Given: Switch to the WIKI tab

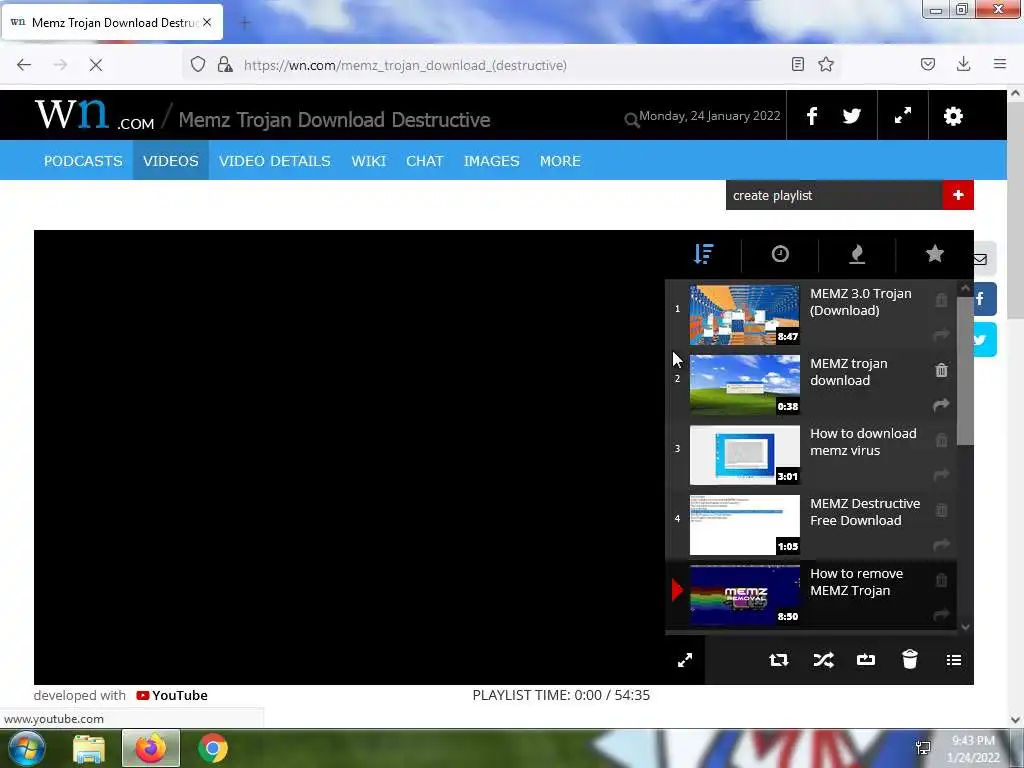Looking at the screenshot, I should (x=368, y=161).
